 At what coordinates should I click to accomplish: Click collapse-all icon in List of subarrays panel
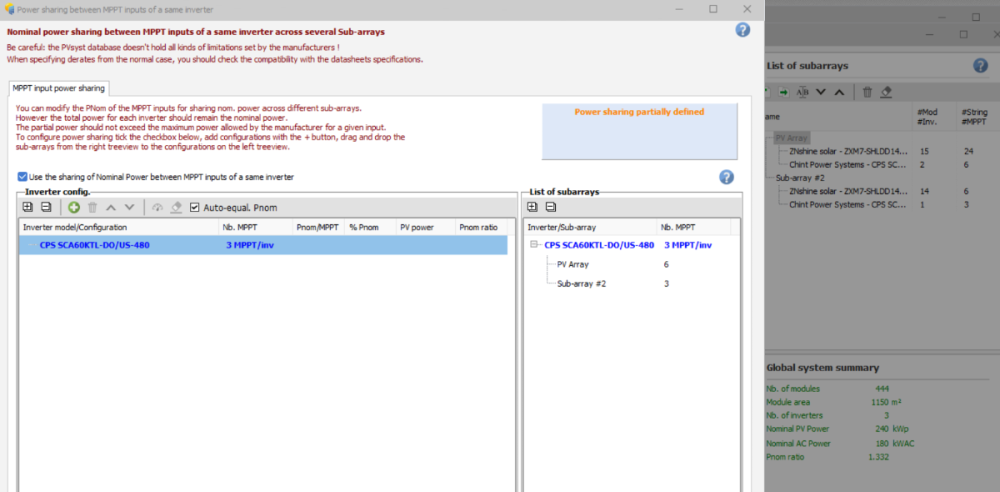550,207
